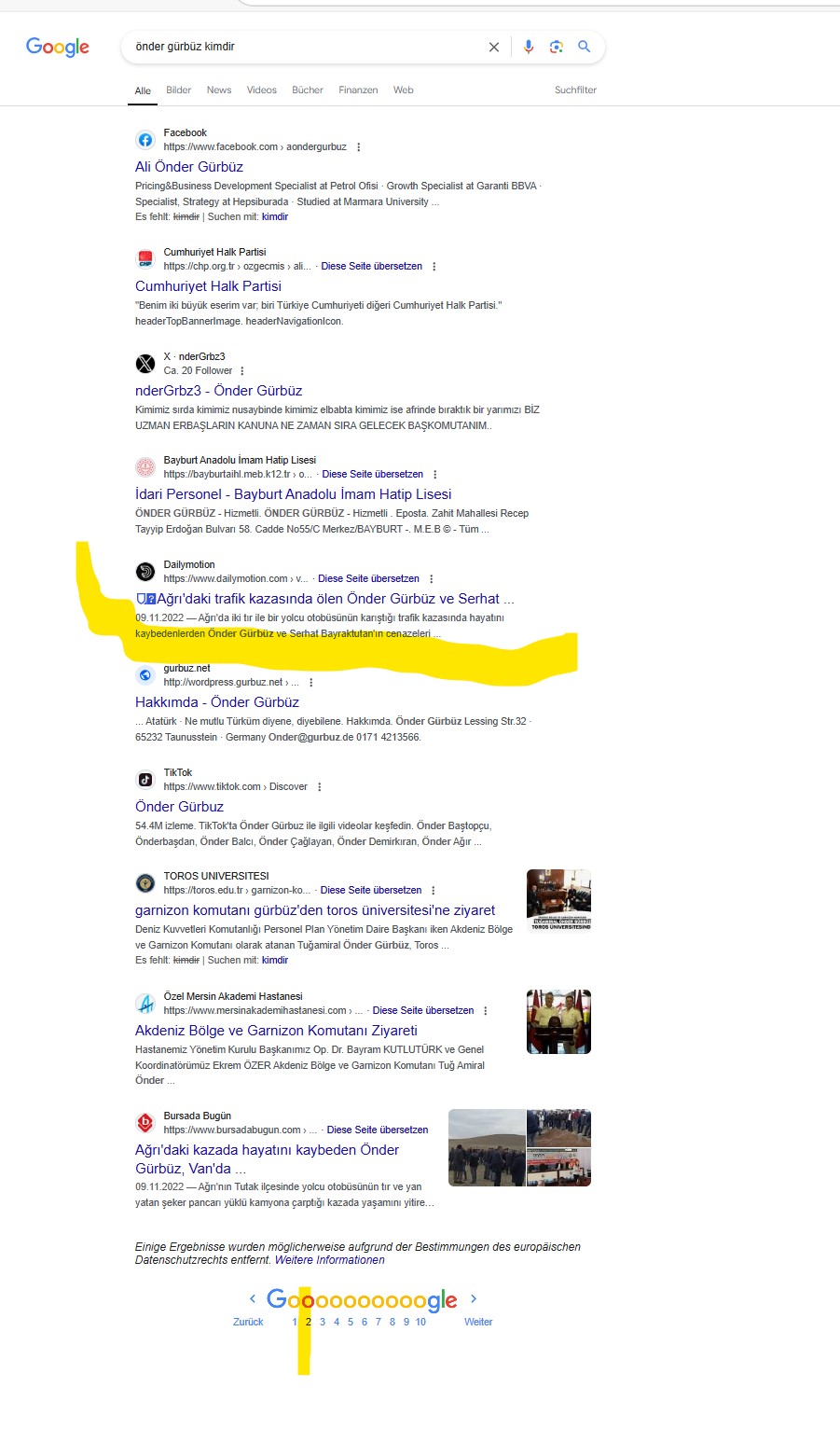840x1456 pixels.
Task: Open more options for chp.org.tr result
Action: [x=434, y=267]
